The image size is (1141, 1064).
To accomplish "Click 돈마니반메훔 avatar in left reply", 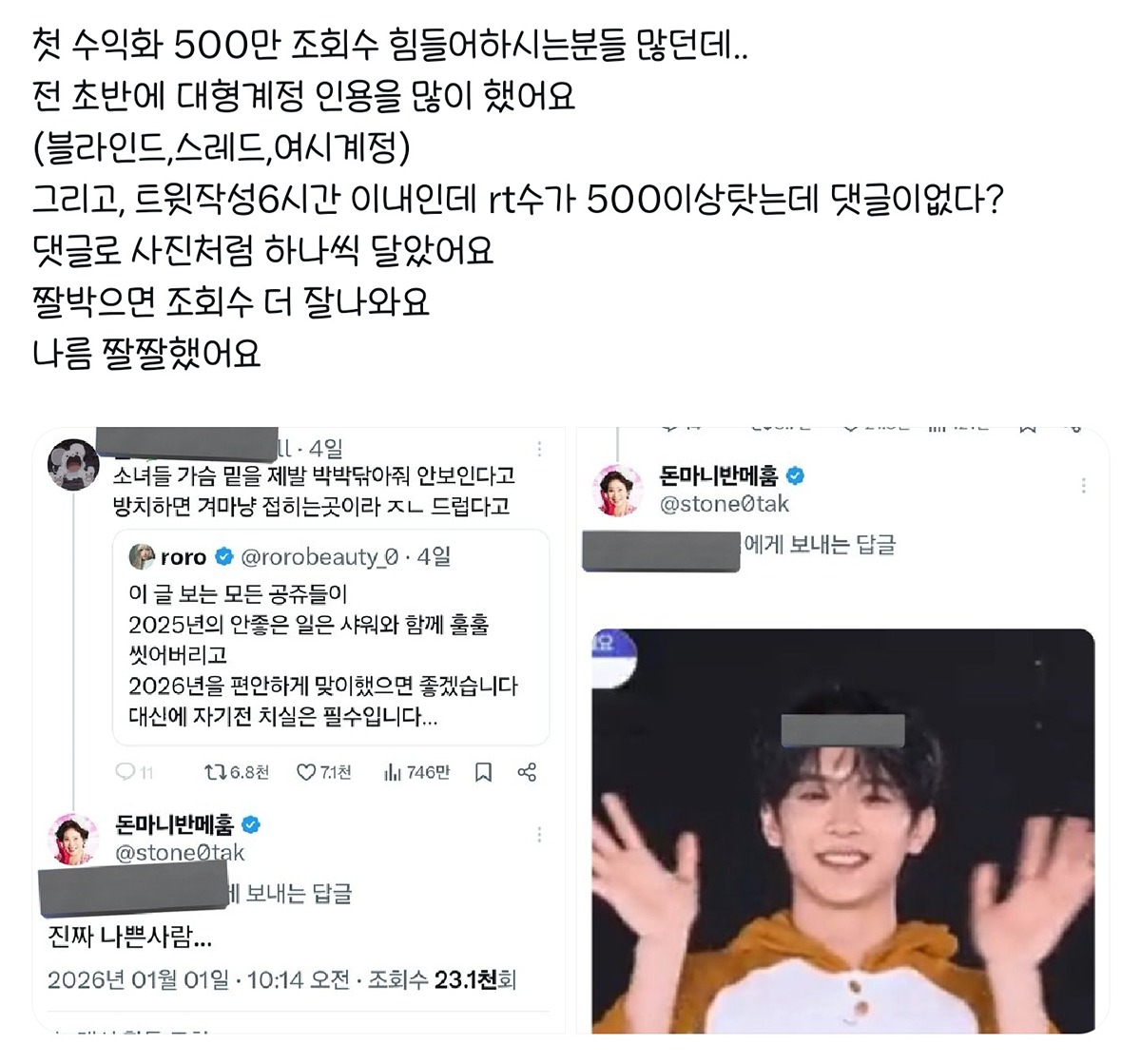I will (x=73, y=839).
